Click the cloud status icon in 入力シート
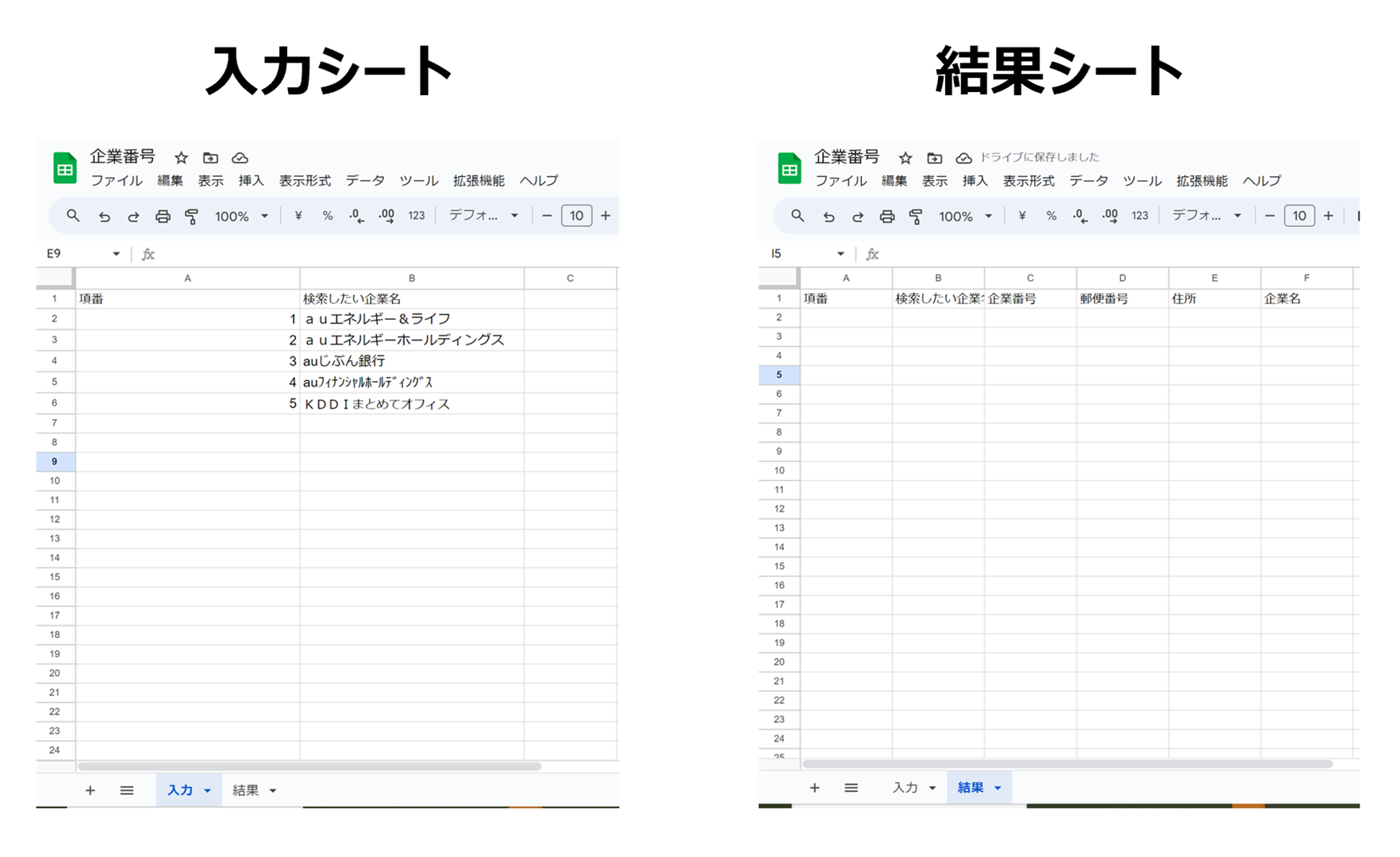The image size is (1400, 857). point(240,157)
